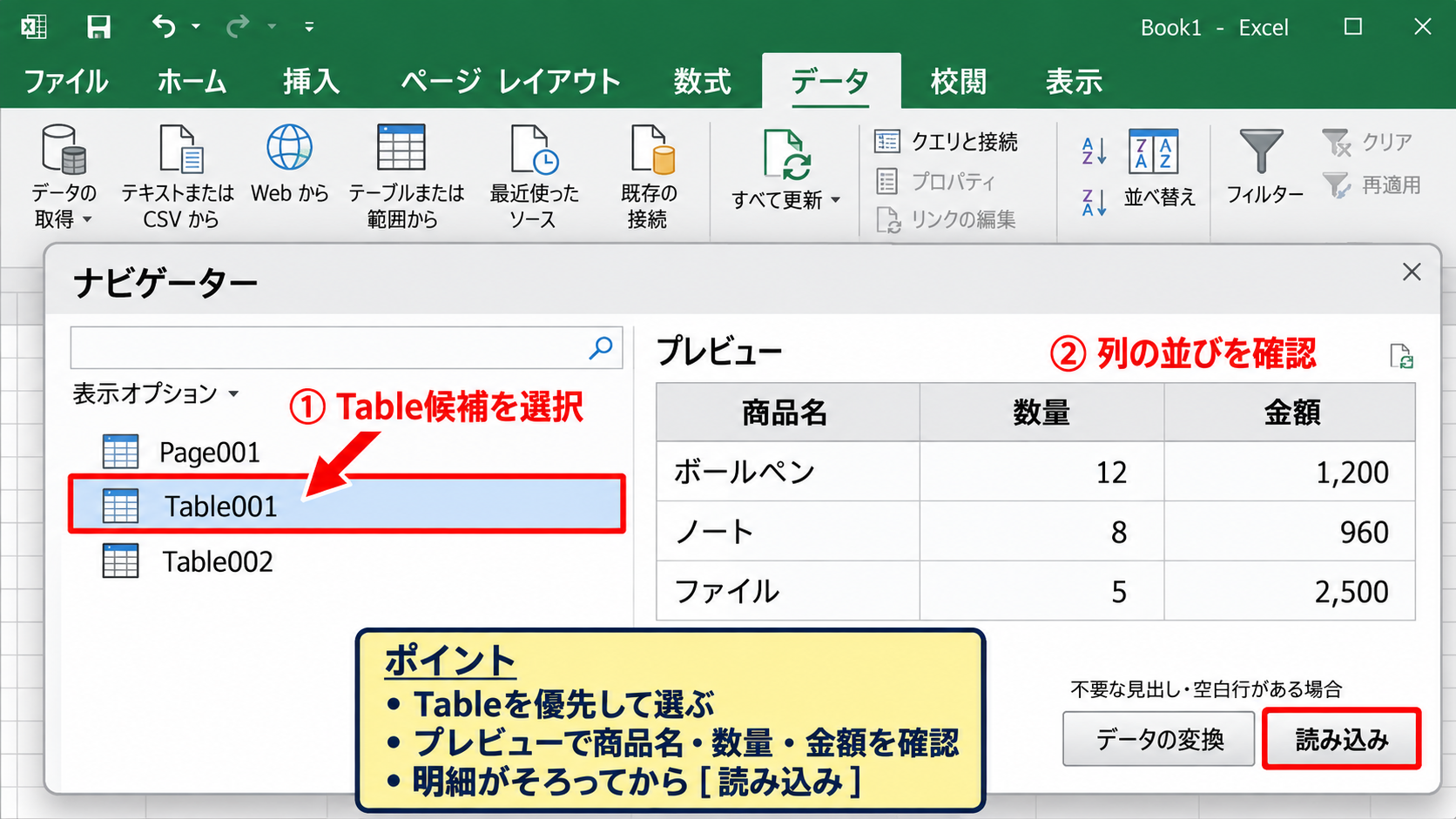Select Page001 in the Navigator list
This screenshot has height=819, width=1456.
[347, 453]
